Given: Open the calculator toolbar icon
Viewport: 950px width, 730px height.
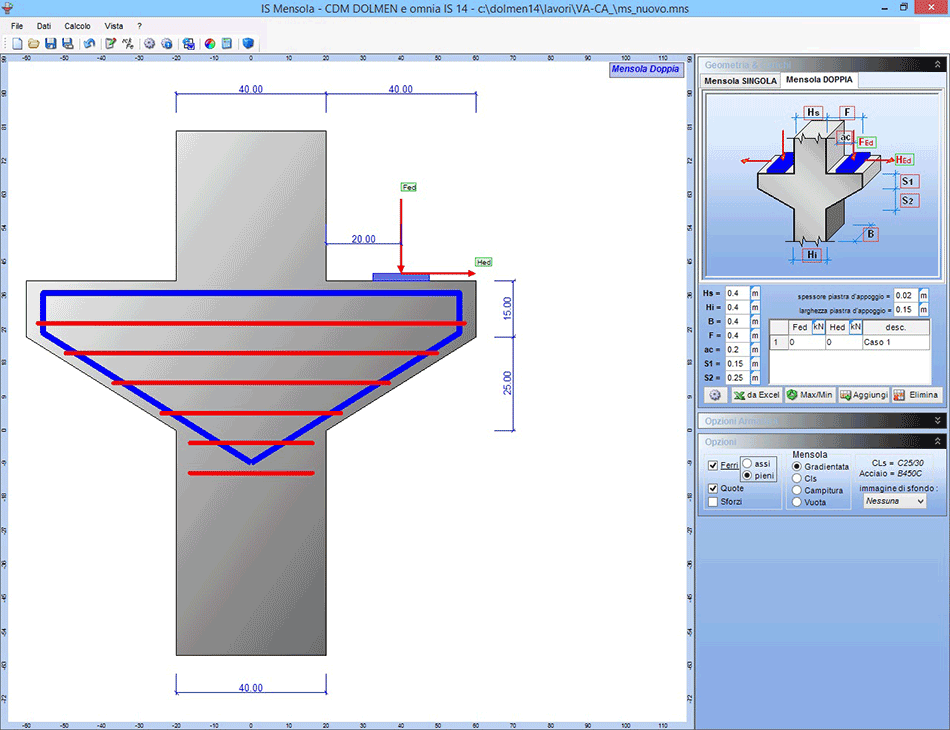Looking at the screenshot, I should point(227,44).
